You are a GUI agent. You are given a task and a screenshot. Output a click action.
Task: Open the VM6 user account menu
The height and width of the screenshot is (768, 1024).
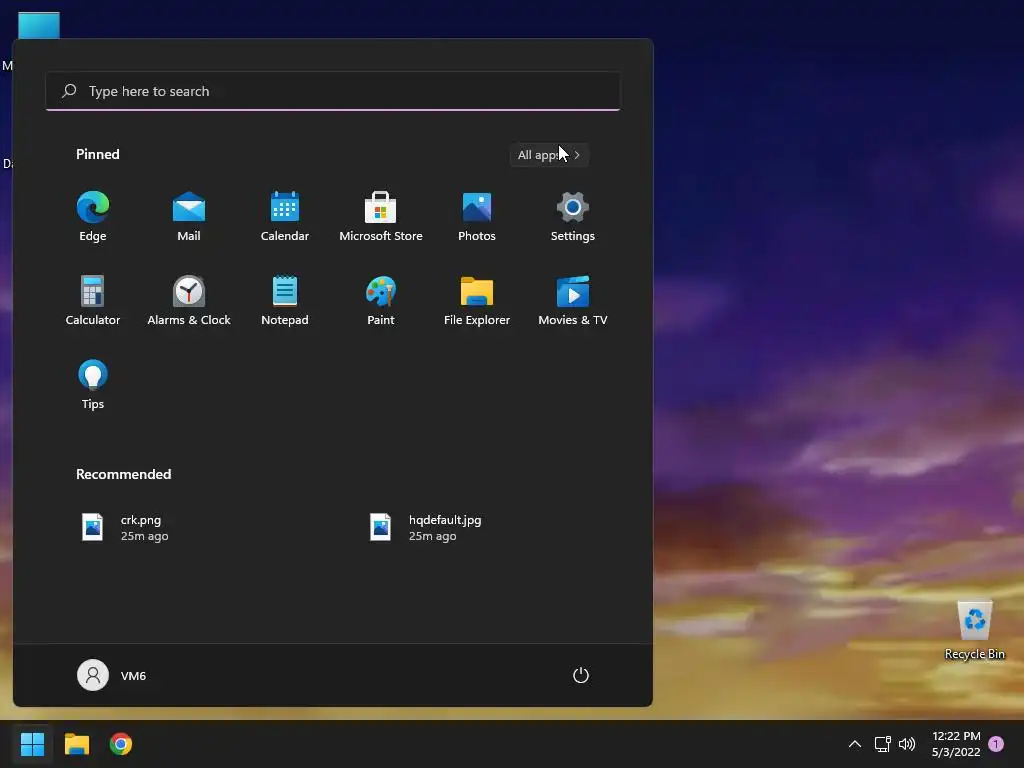point(112,675)
